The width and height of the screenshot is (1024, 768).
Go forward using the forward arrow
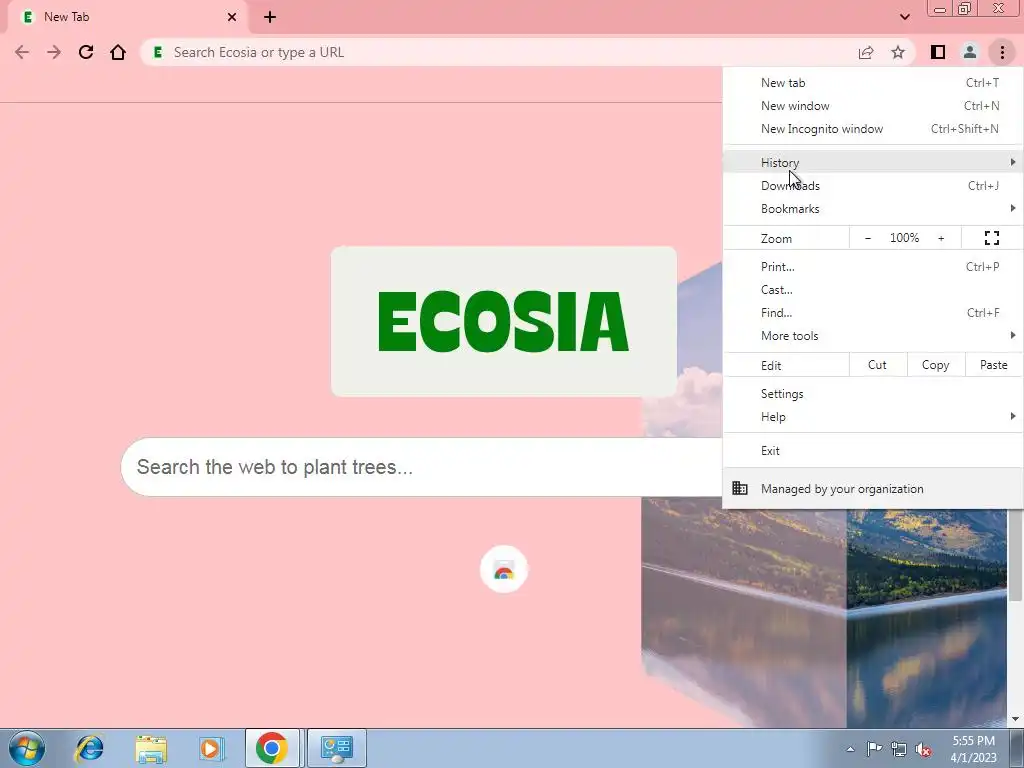(x=54, y=52)
